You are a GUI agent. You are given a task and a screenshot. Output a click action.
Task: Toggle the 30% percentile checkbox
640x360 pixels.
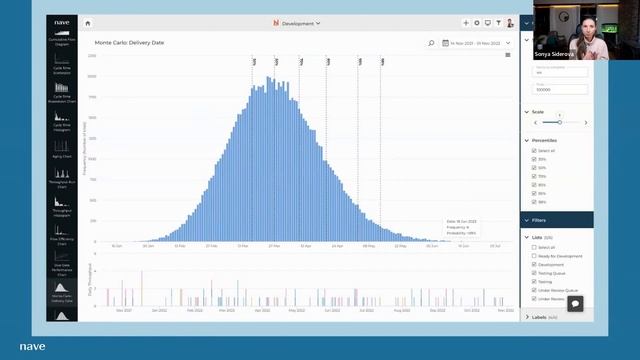(x=534, y=159)
